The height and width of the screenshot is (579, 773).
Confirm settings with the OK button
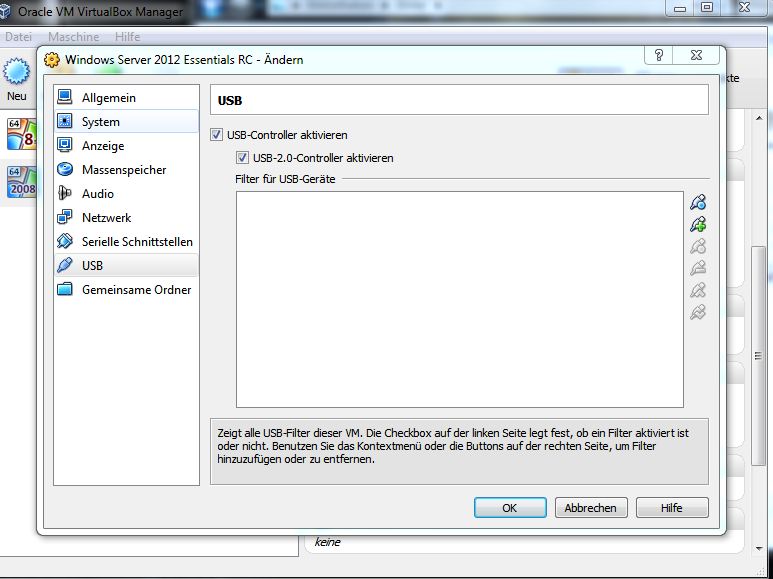coord(509,508)
